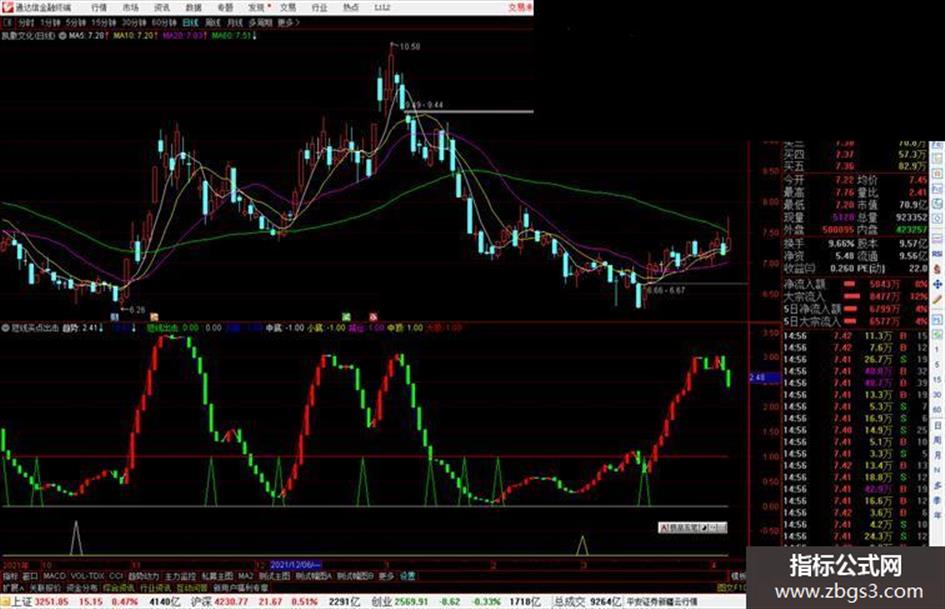Click the MA10 value label
Image resolution: width=945 pixels, height=609 pixels.
pos(136,36)
